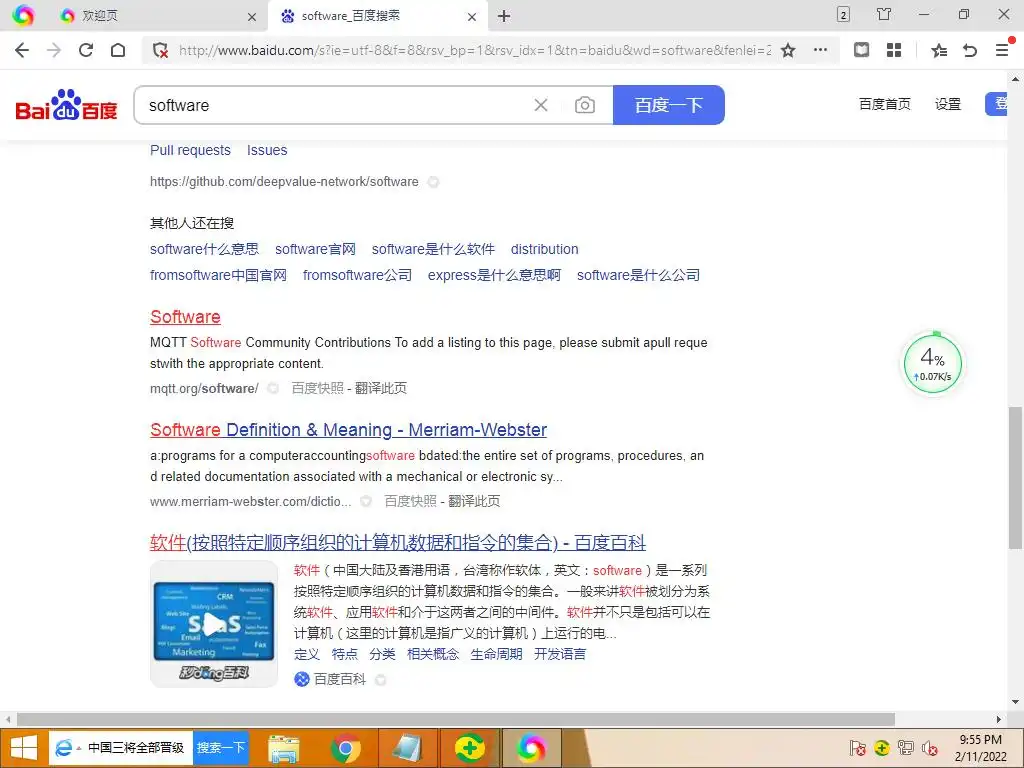Open image search camera icon
Image resolution: width=1024 pixels, height=768 pixels.
[584, 105]
